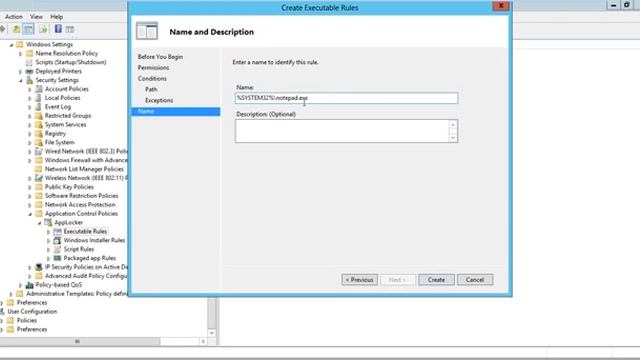Expand the Name Resolution Policy node
The height and width of the screenshot is (360, 640).
(x=20, y=53)
